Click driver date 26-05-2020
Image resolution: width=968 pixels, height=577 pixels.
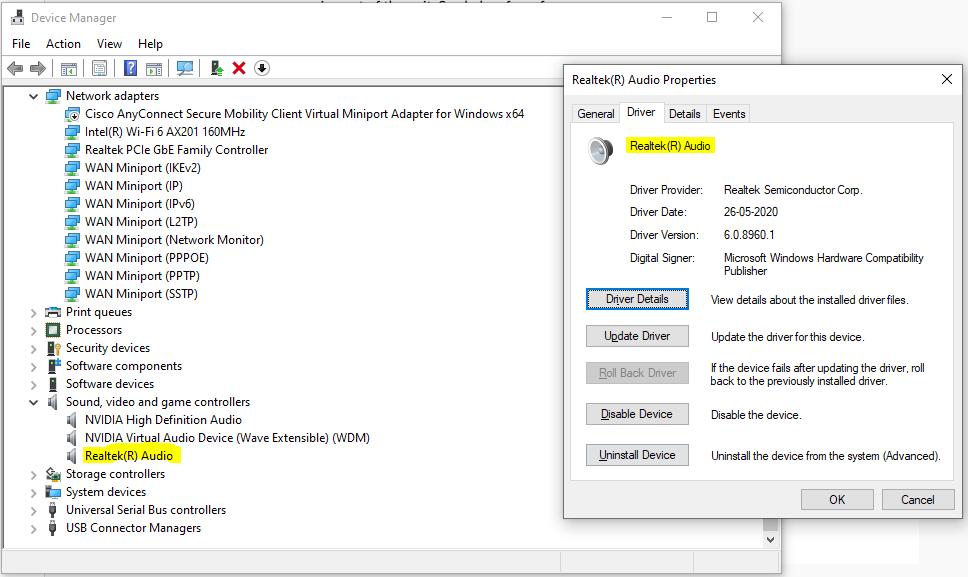(x=751, y=212)
